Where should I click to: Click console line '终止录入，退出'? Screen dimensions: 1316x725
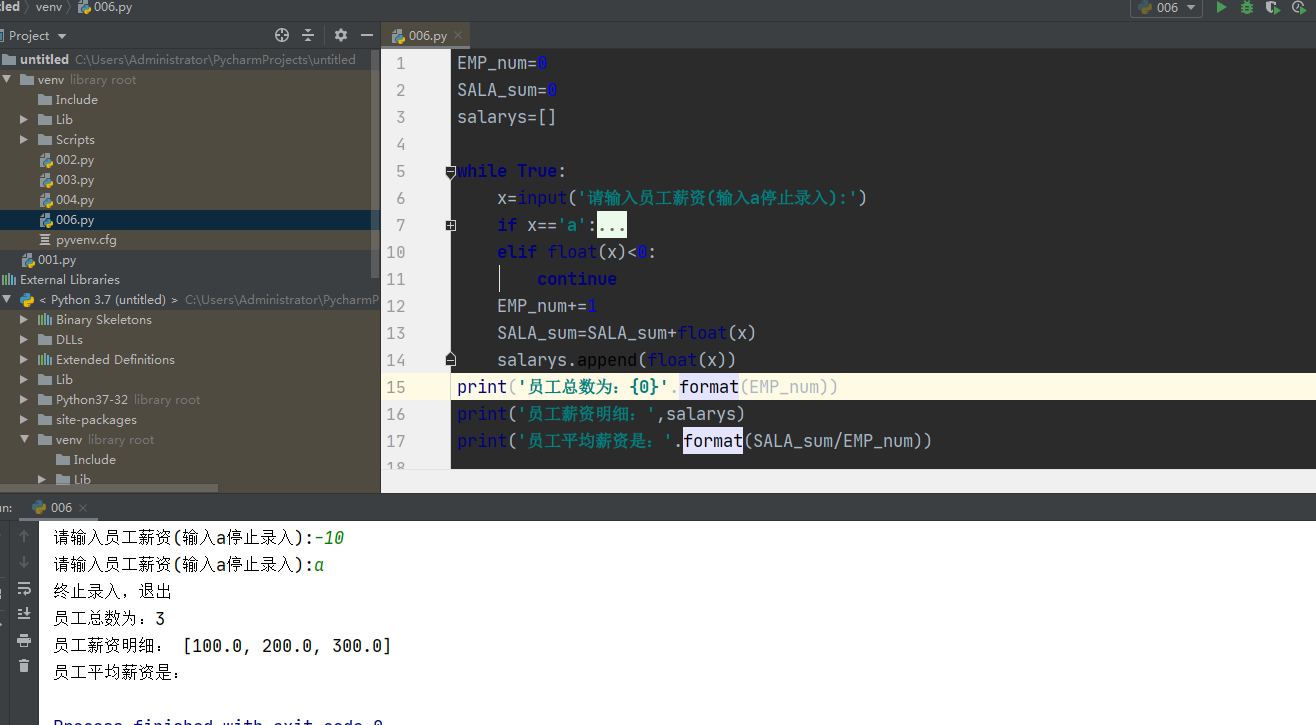tap(113, 592)
